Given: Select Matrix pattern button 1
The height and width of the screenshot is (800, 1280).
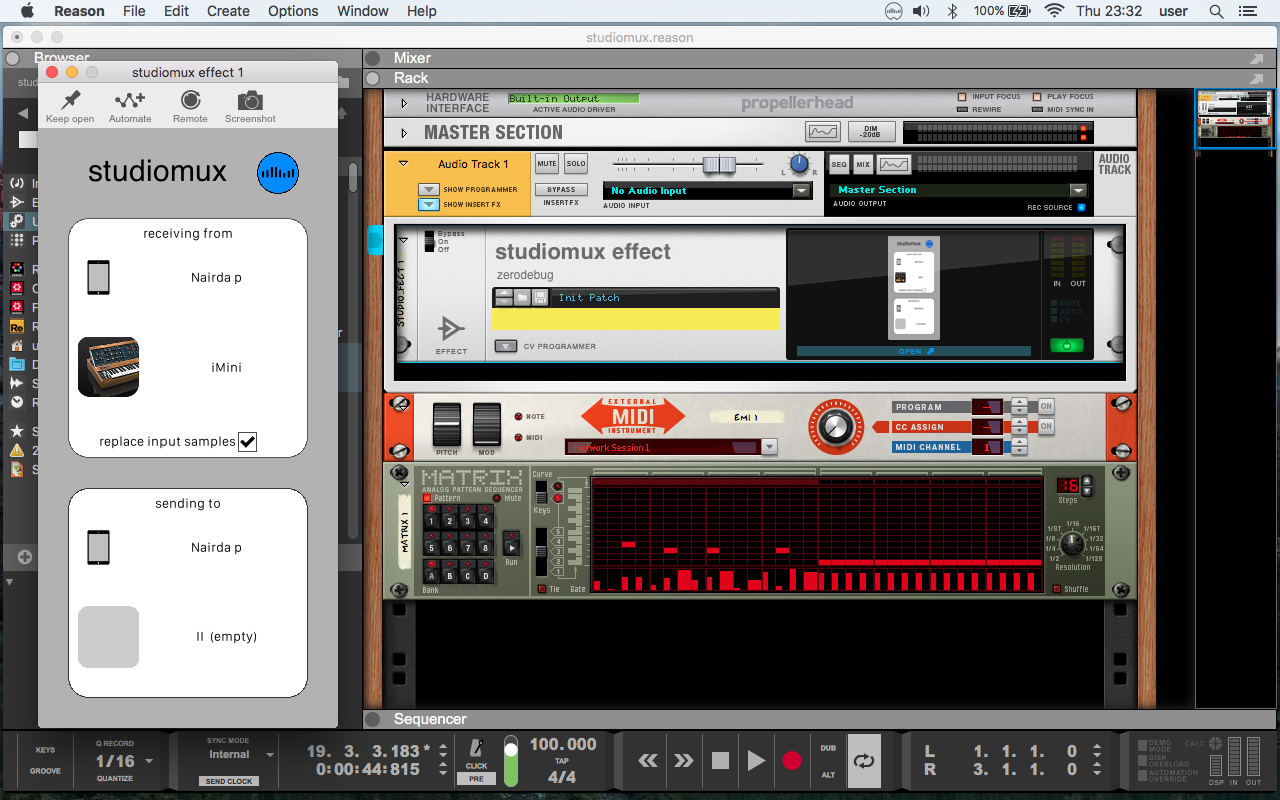Looking at the screenshot, I should pos(432,519).
